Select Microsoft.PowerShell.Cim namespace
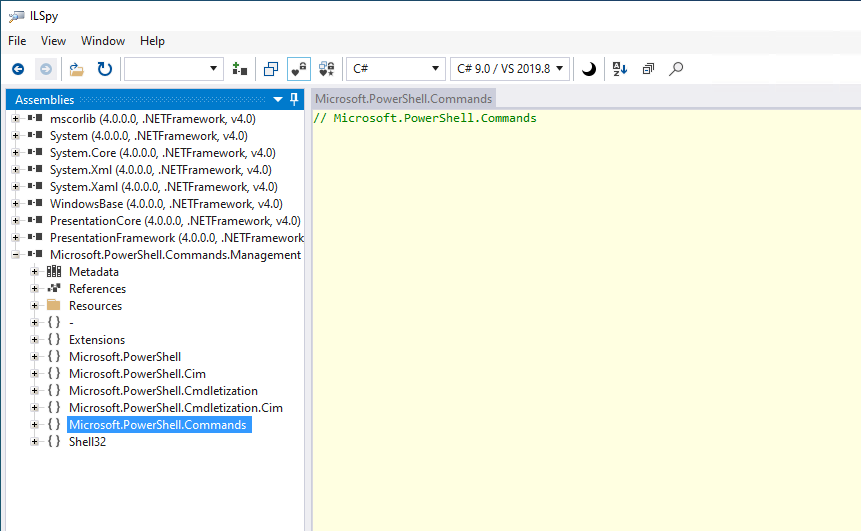The height and width of the screenshot is (531, 861). click(137, 374)
